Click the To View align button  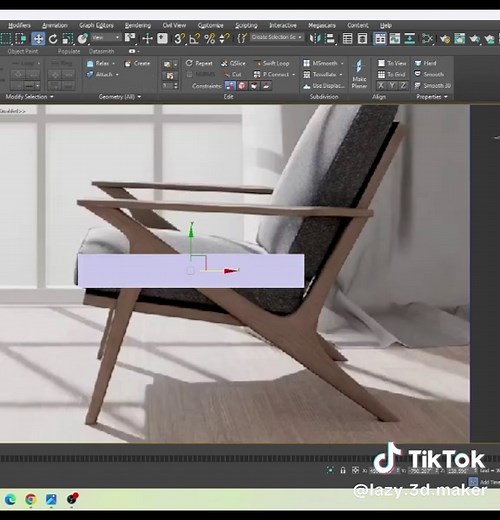(392, 63)
